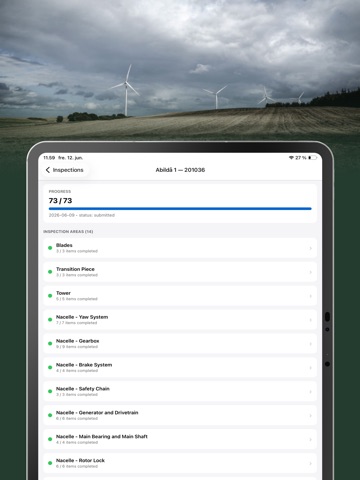Expand chevron on Main Bearing row
Image resolution: width=360 pixels, height=480 pixels.
311,440
